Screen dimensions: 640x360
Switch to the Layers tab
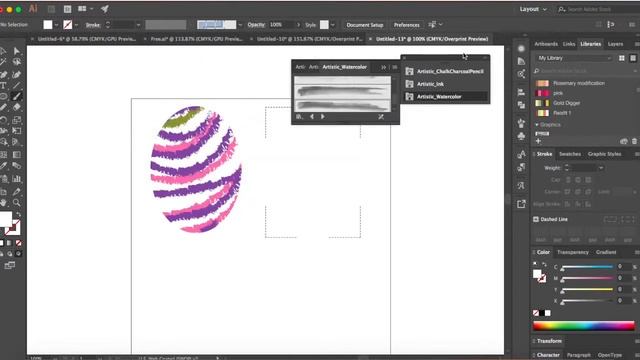tap(615, 44)
